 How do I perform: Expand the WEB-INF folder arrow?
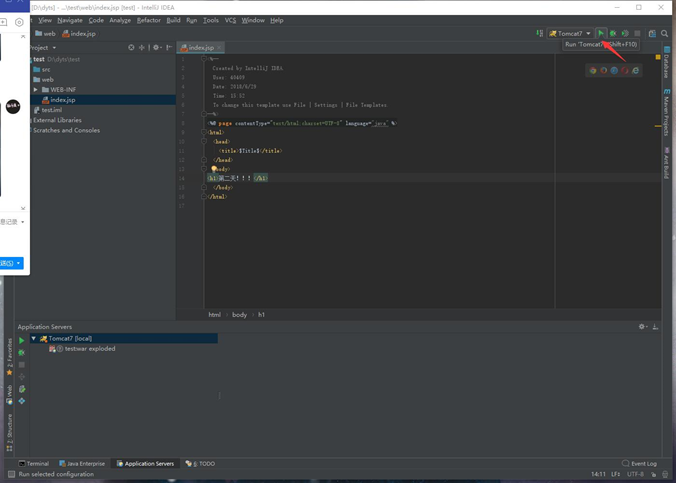(35, 90)
